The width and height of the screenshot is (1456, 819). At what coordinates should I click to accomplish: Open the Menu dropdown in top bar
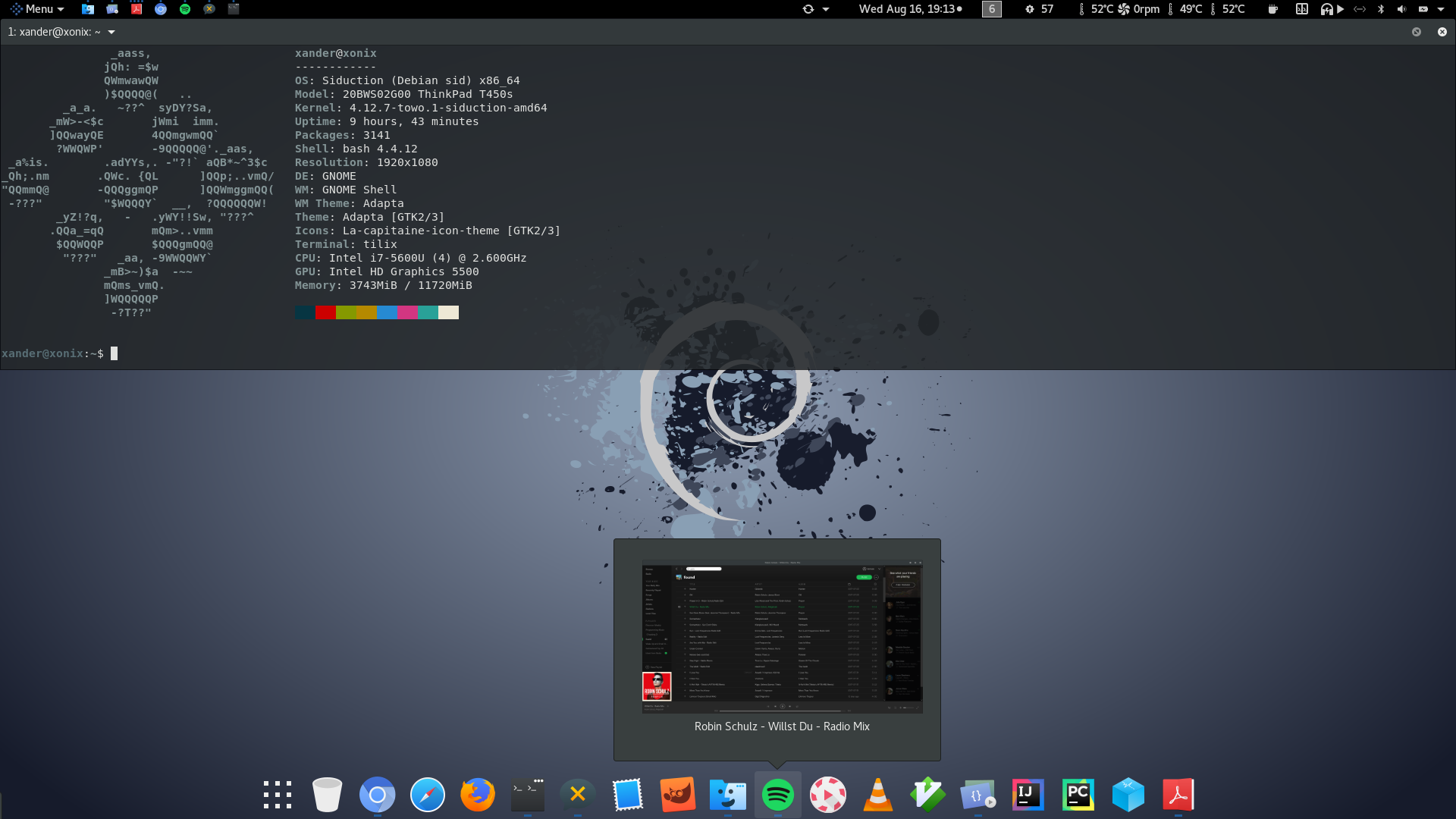pos(38,9)
